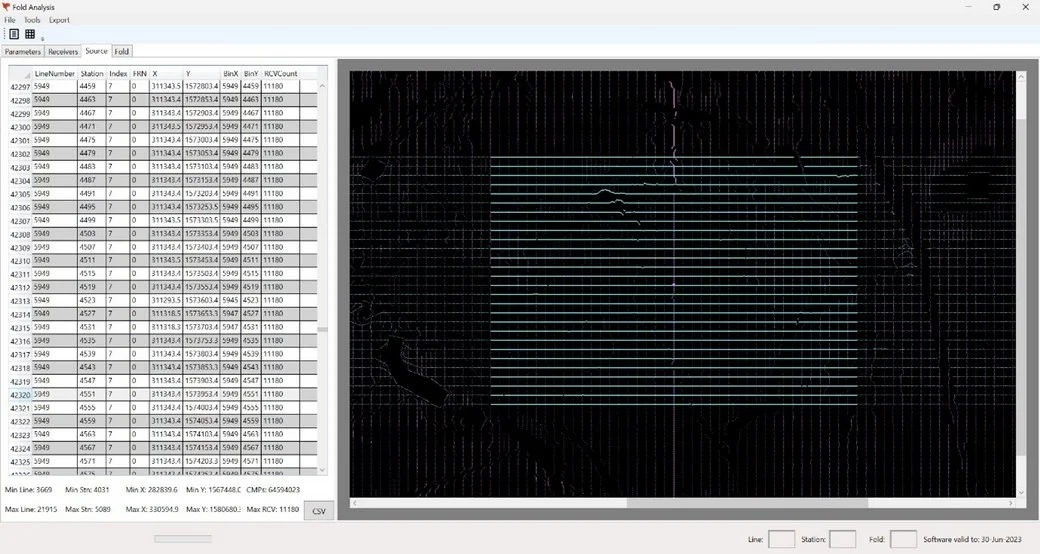Click the Line input field
This screenshot has height=554, width=1040.
point(781,539)
